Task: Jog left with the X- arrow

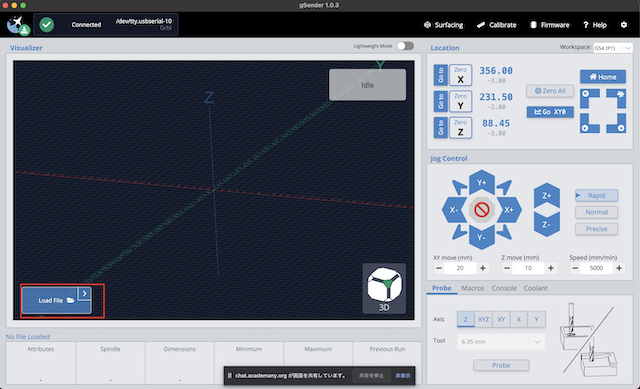Action: [454, 210]
